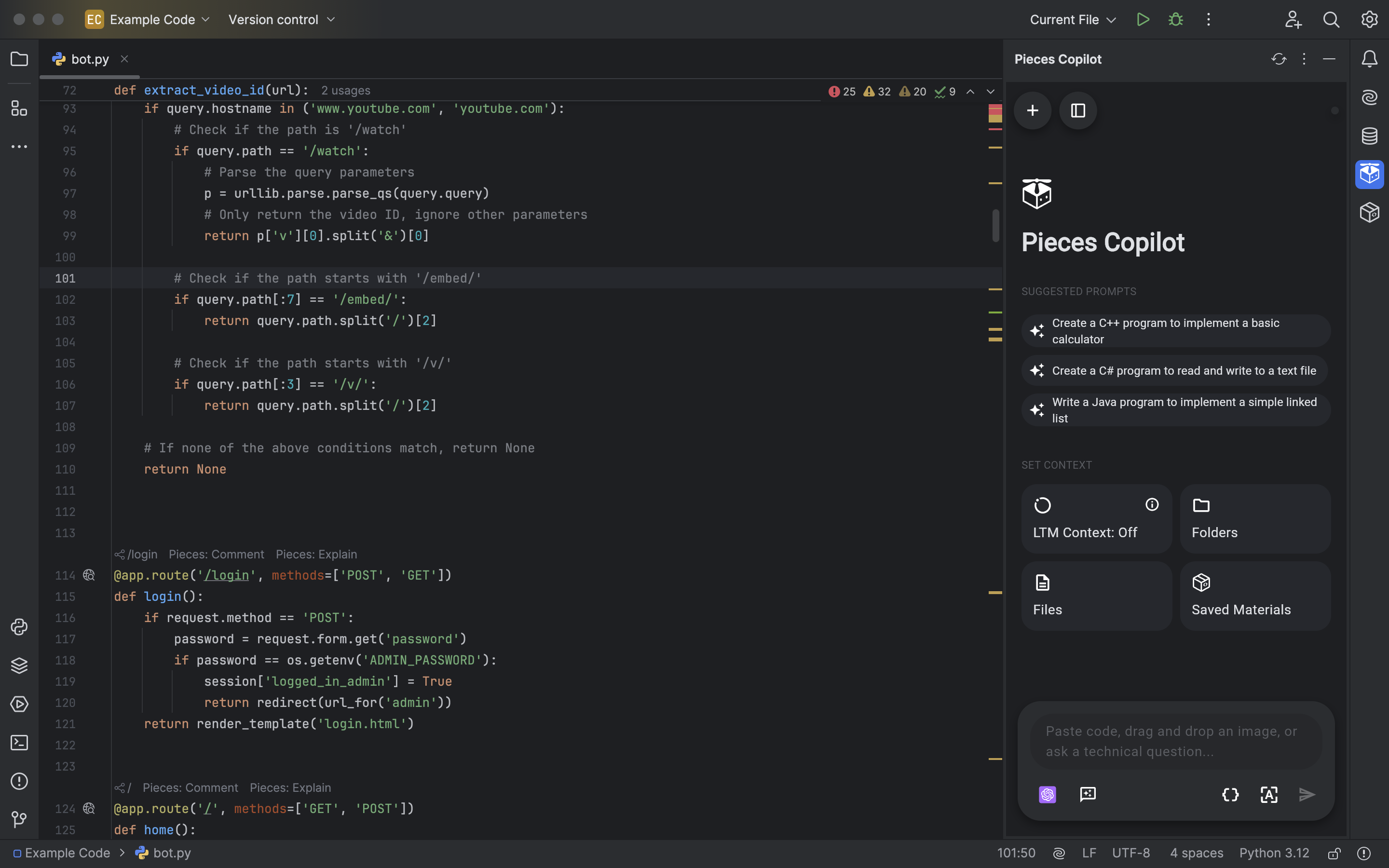Send the Copilot message
The width and height of the screenshot is (1389, 868).
pos(1307,795)
